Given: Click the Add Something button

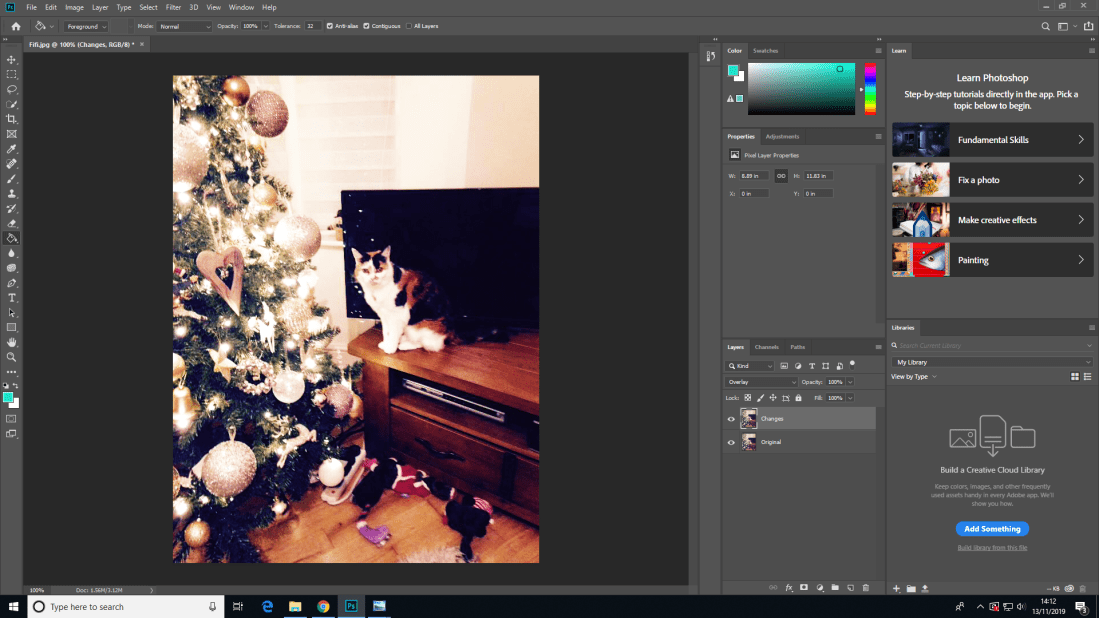Looking at the screenshot, I should pos(992,529).
